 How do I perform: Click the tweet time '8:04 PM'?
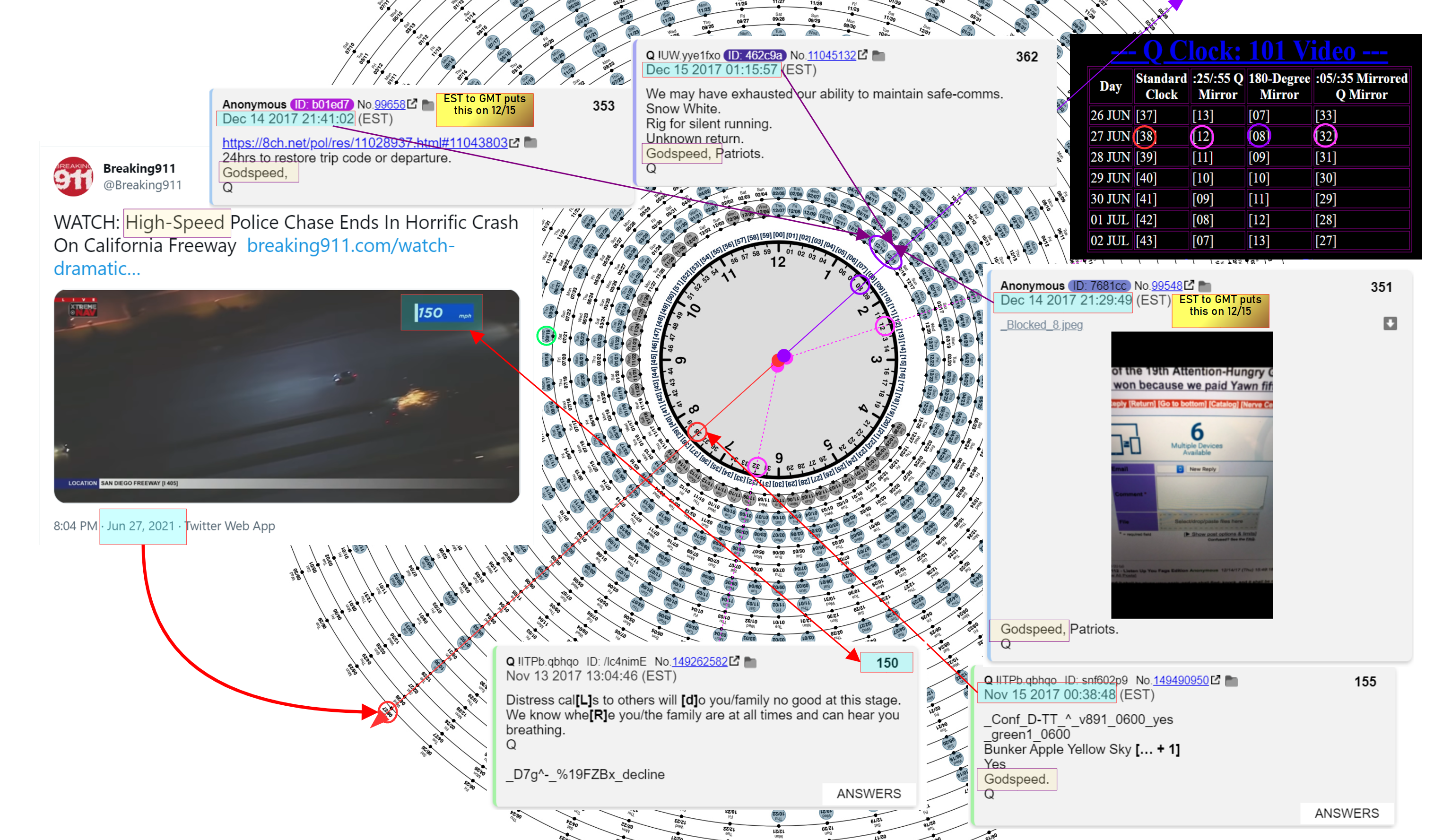click(x=75, y=526)
